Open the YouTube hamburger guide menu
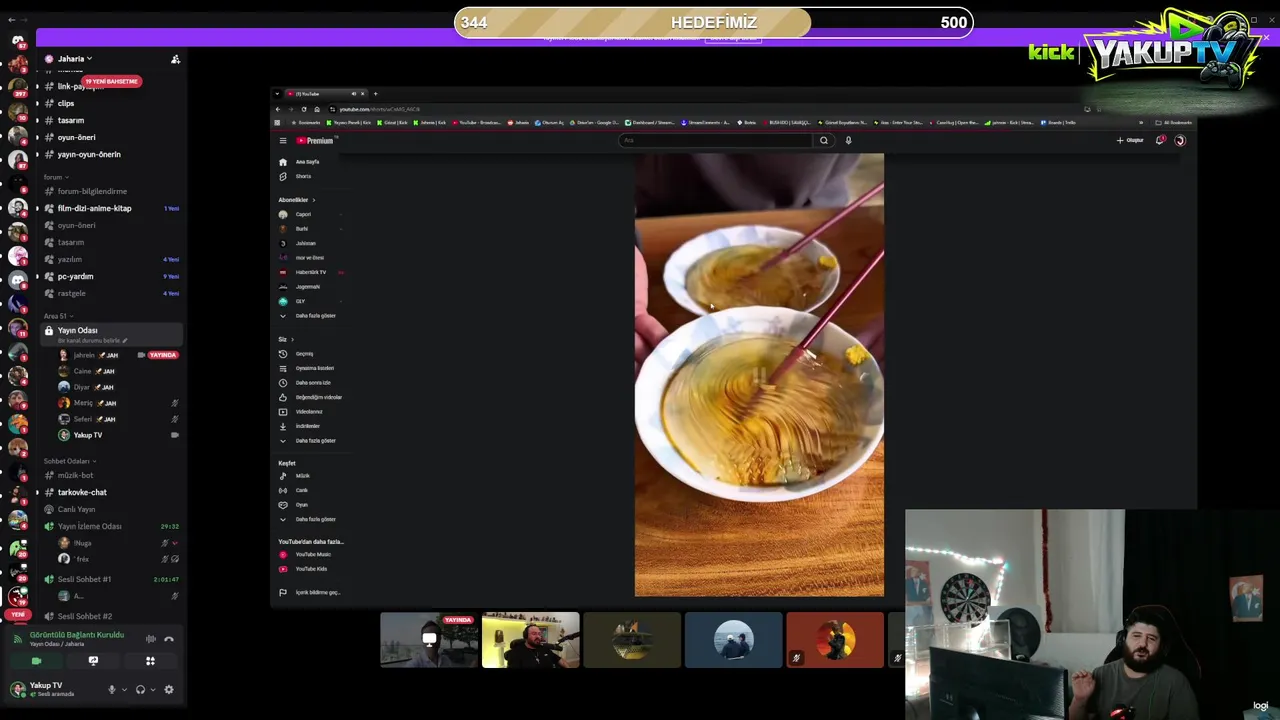 [x=283, y=141]
